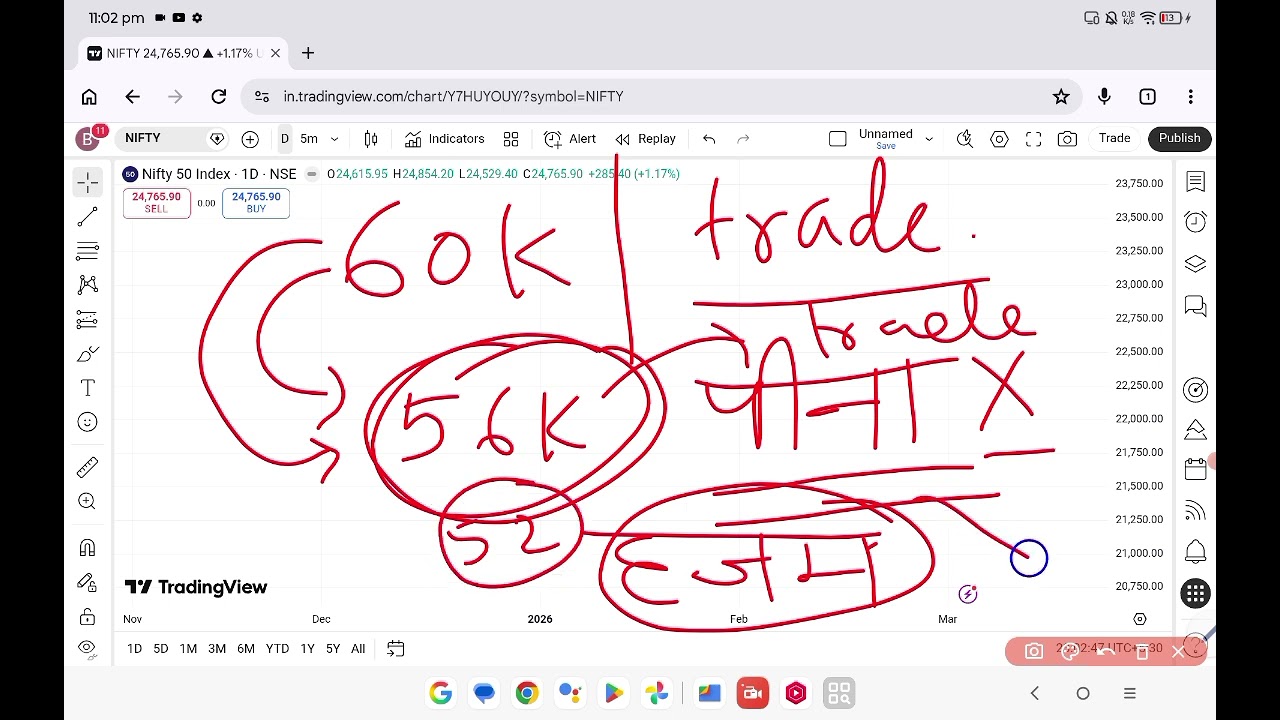Select the text annotation tool
The image size is (1280, 720).
88,388
